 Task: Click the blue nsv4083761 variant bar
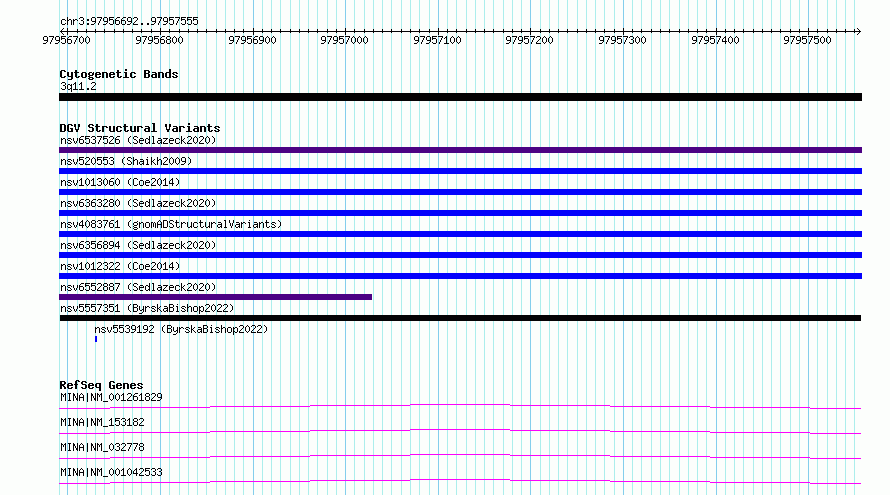(460, 234)
